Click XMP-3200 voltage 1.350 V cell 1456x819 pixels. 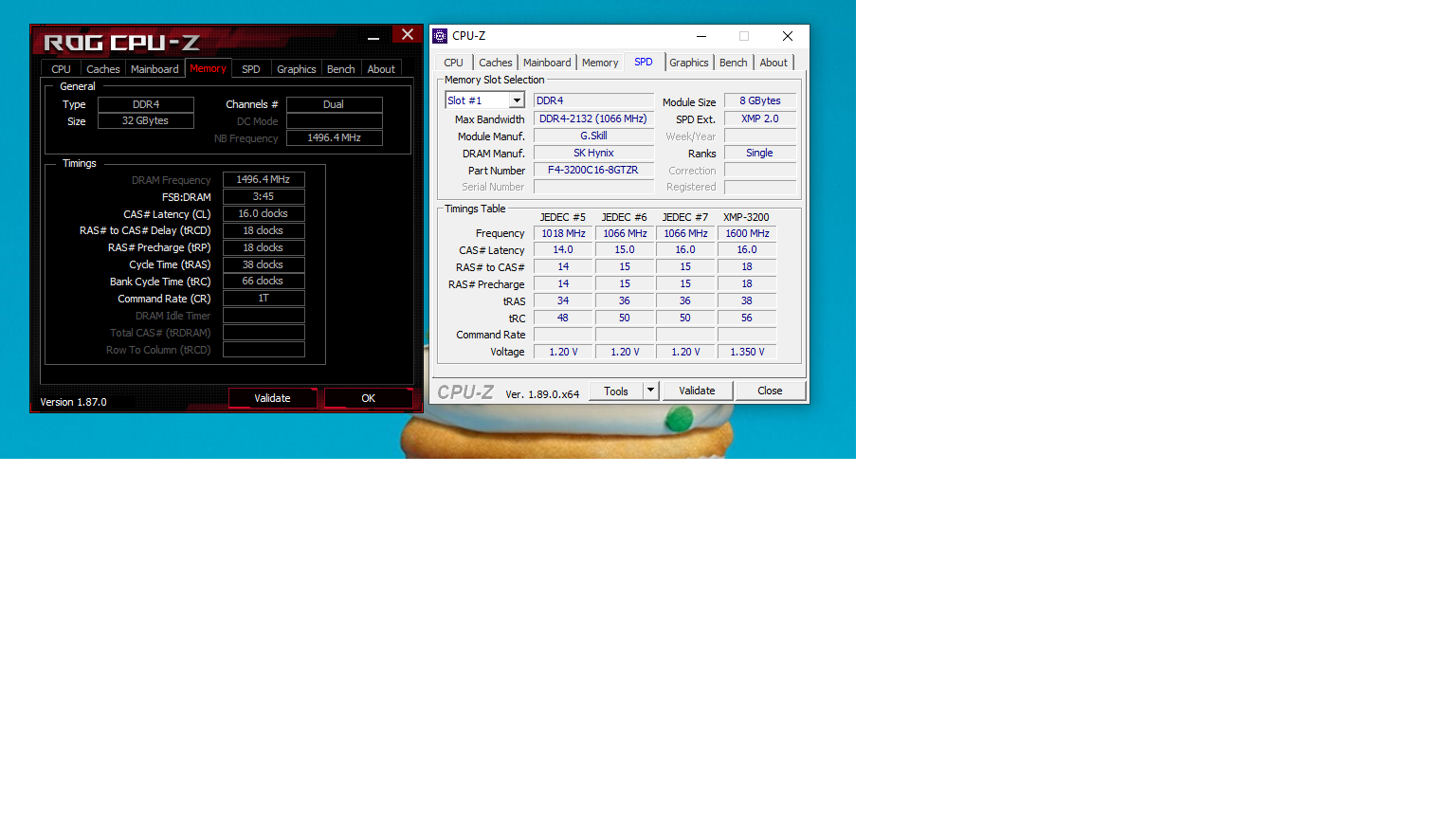(x=747, y=352)
